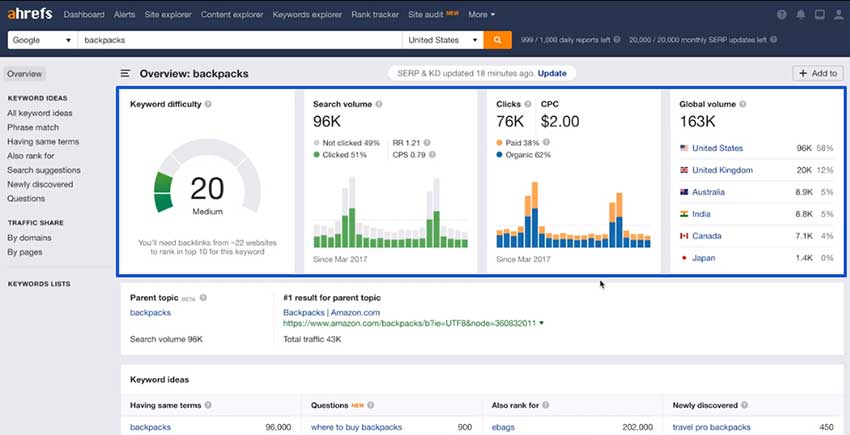This screenshot has width=850, height=435.
Task: Expand the Amazon URL dropdown arrow
Action: click(x=542, y=323)
